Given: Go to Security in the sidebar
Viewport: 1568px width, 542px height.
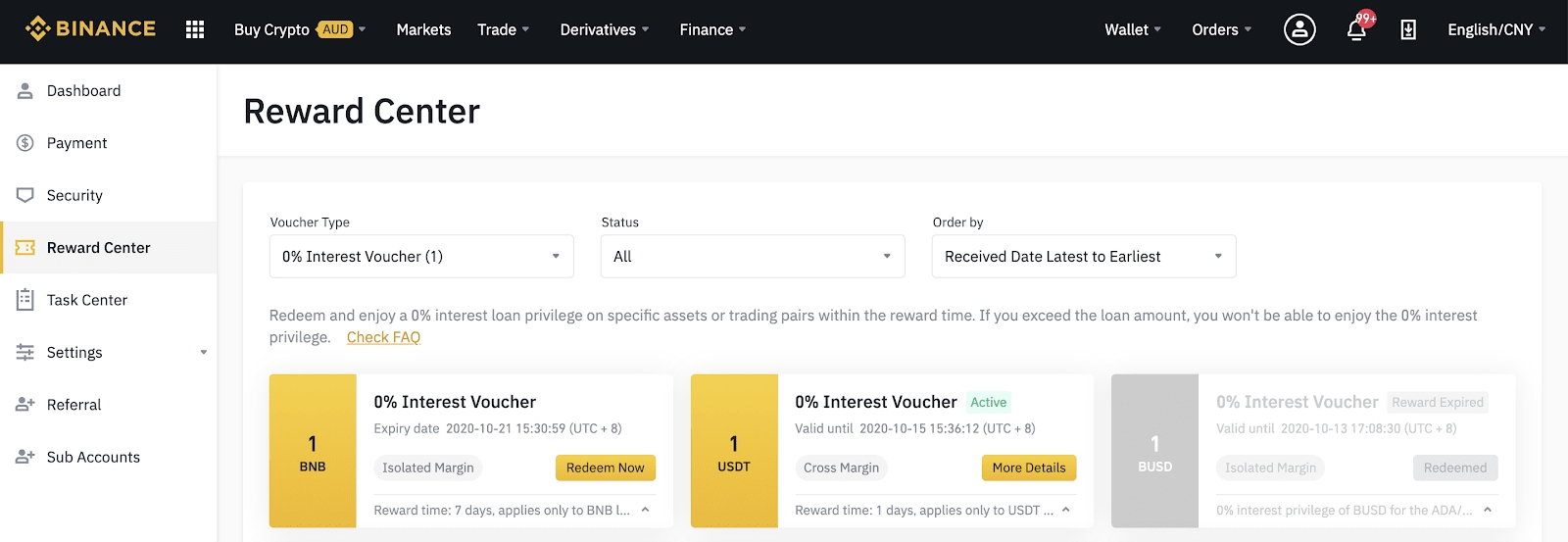Looking at the screenshot, I should coord(74,195).
